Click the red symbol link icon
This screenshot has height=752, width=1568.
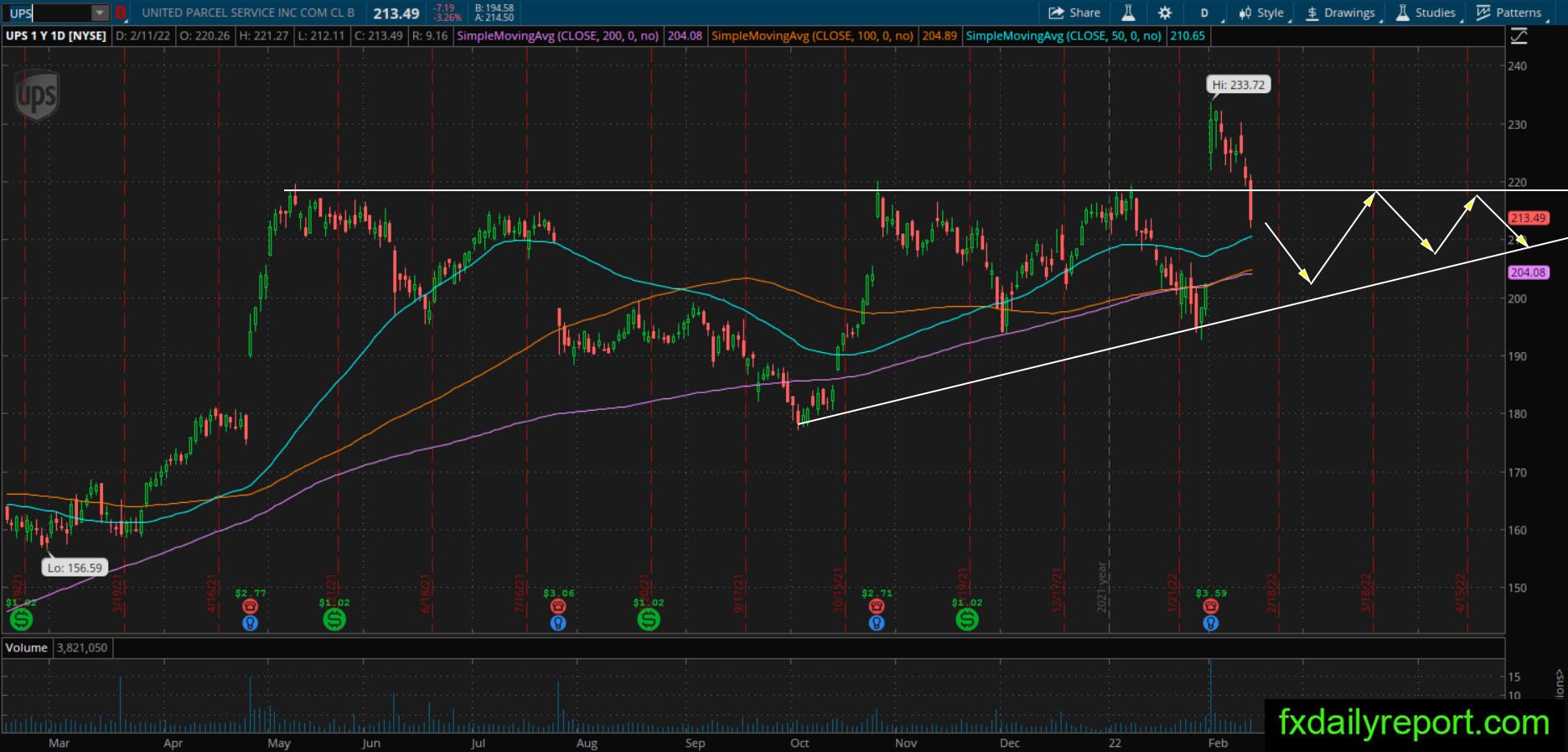(x=121, y=13)
